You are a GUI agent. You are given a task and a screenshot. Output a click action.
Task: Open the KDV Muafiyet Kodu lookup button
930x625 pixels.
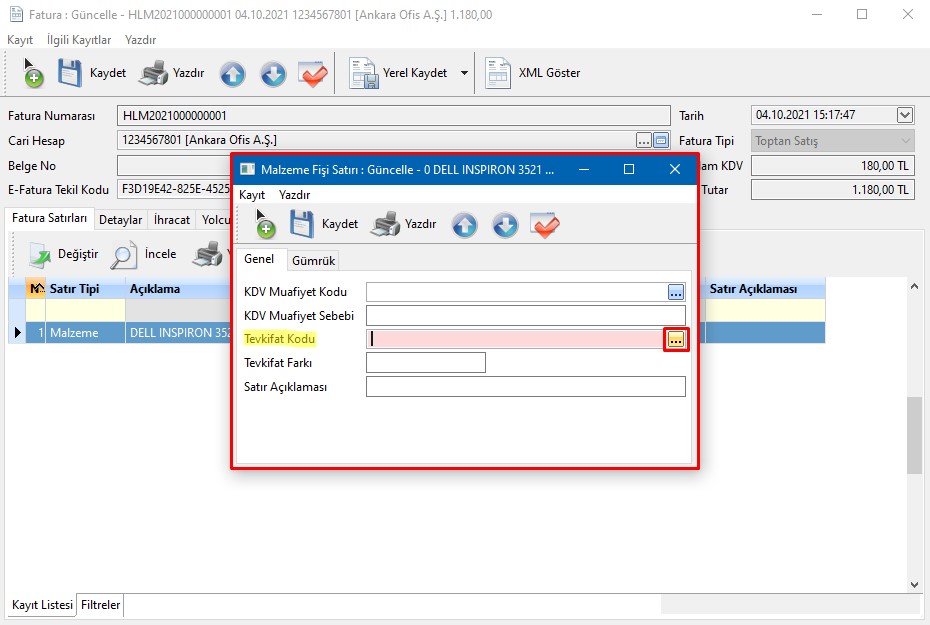click(x=676, y=292)
